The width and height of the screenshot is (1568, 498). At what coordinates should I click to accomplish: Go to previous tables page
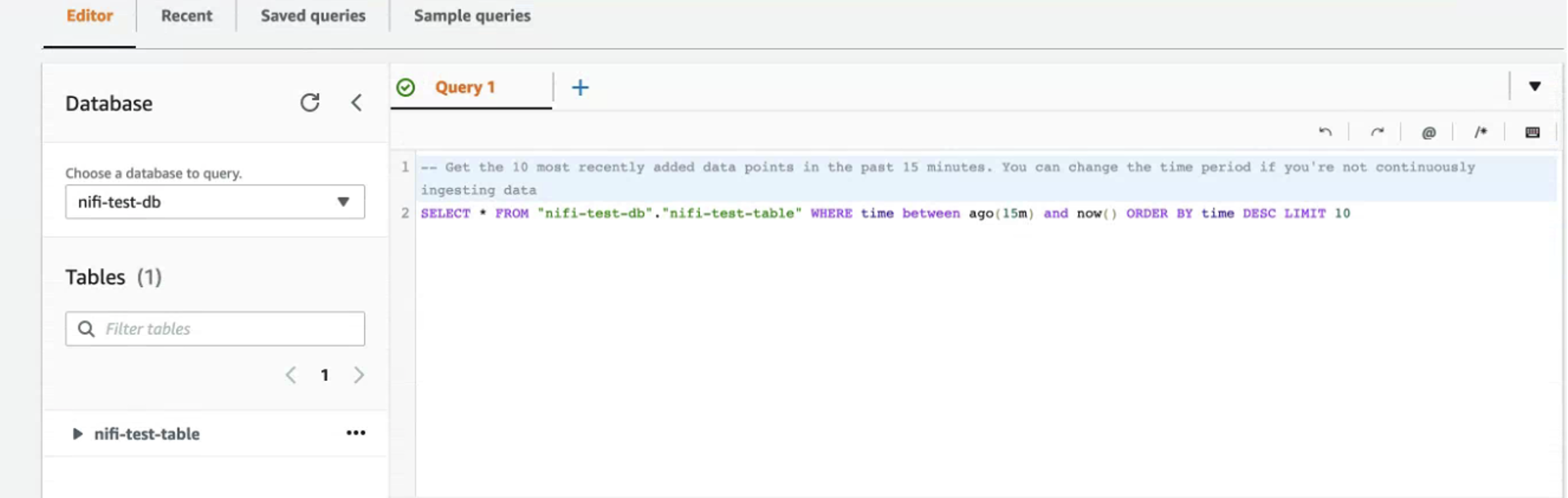click(x=291, y=375)
